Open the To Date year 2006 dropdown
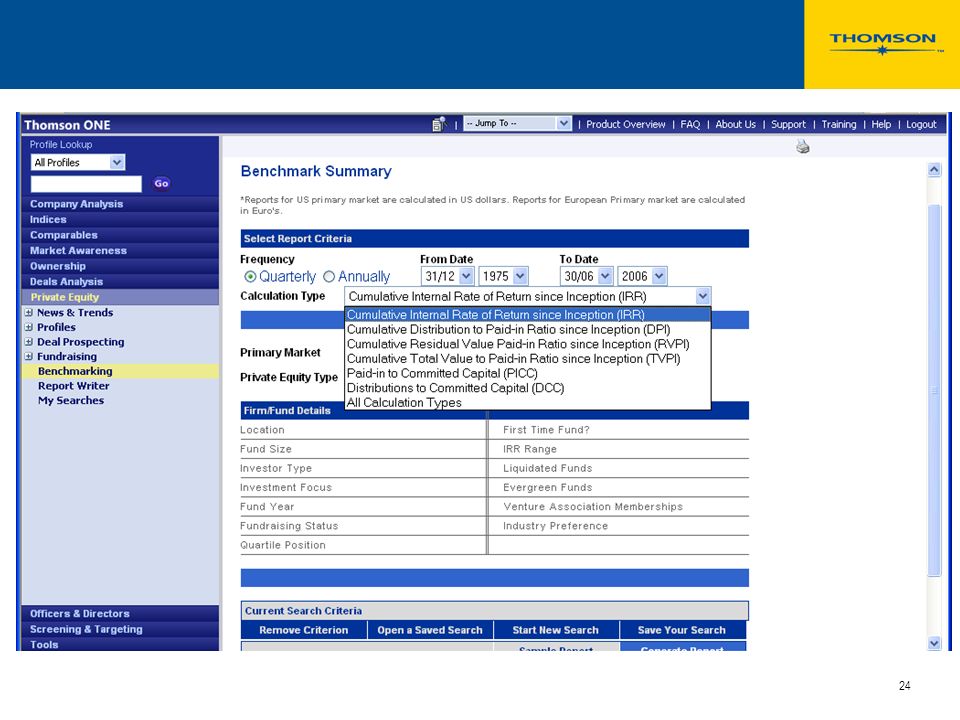This screenshot has width=960, height=720. click(x=642, y=276)
